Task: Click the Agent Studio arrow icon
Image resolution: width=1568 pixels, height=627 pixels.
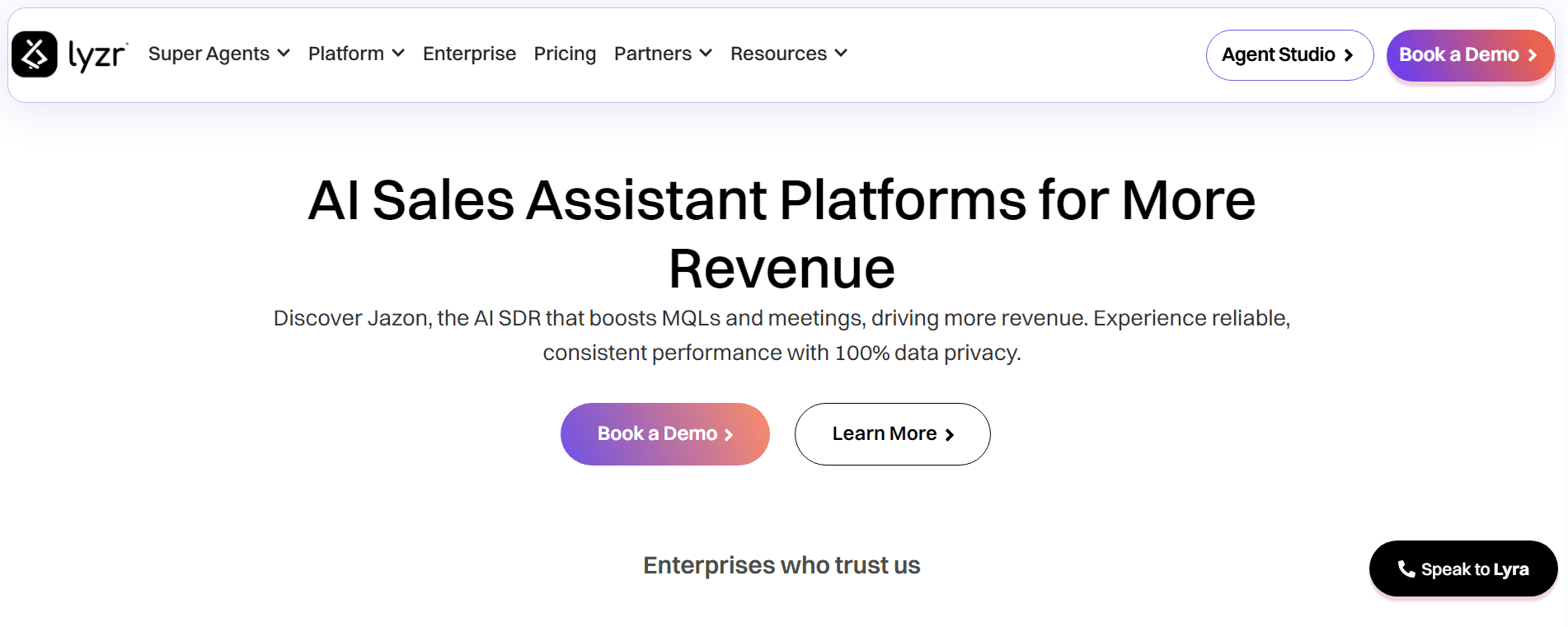Action: tap(1349, 55)
